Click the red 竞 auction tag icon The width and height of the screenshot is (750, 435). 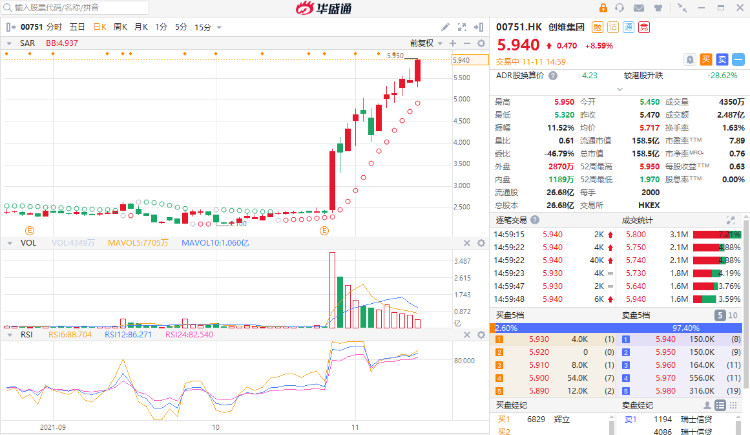click(x=644, y=27)
